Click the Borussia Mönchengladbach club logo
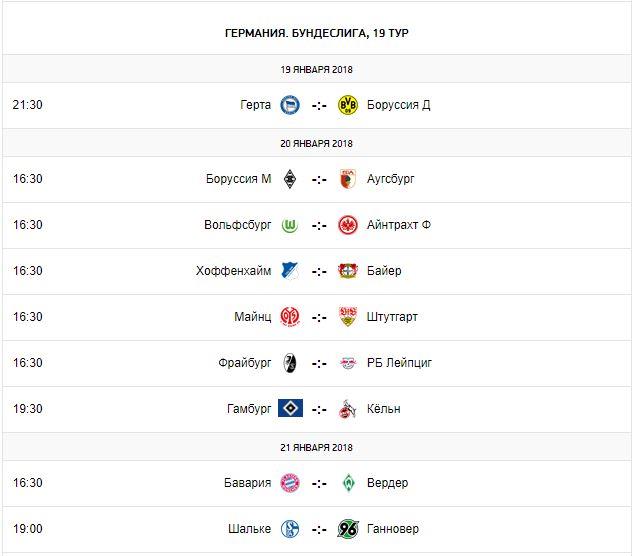The height and width of the screenshot is (556, 635). click(x=290, y=179)
